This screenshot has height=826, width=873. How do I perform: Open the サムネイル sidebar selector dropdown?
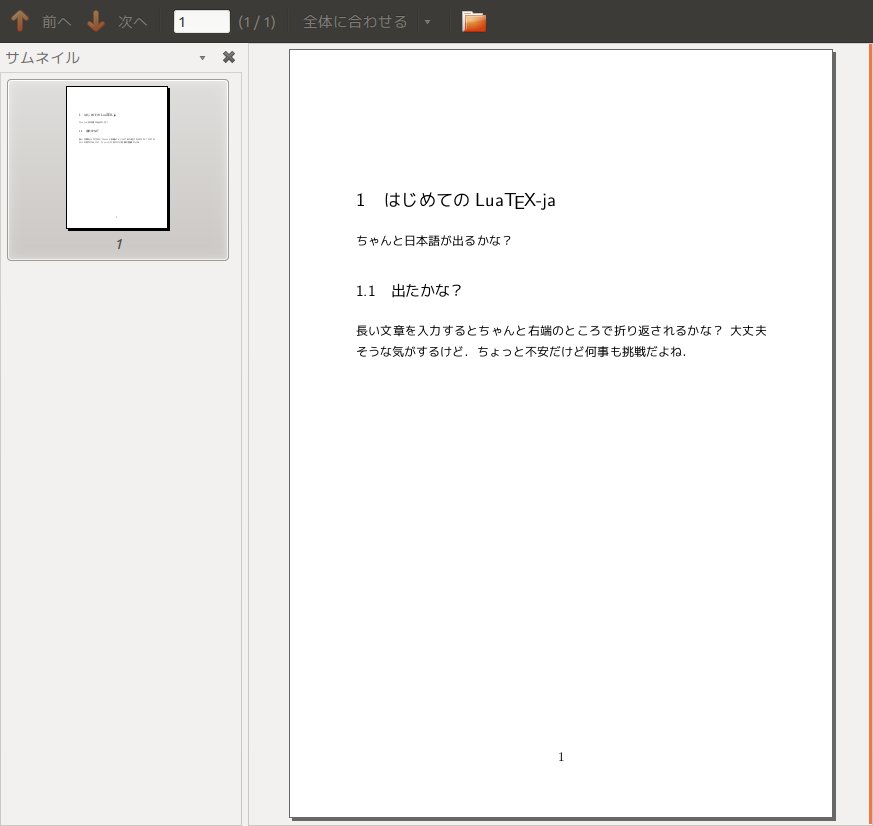tap(202, 58)
